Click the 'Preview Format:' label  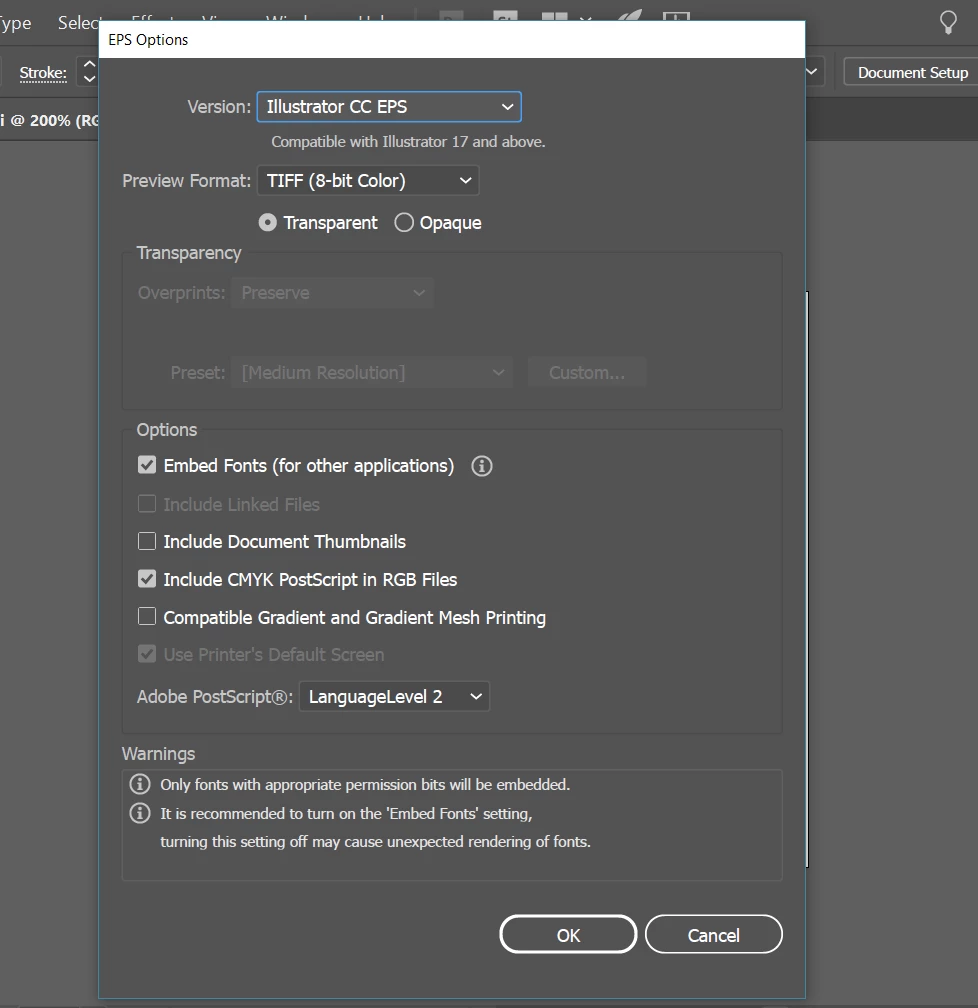click(186, 181)
